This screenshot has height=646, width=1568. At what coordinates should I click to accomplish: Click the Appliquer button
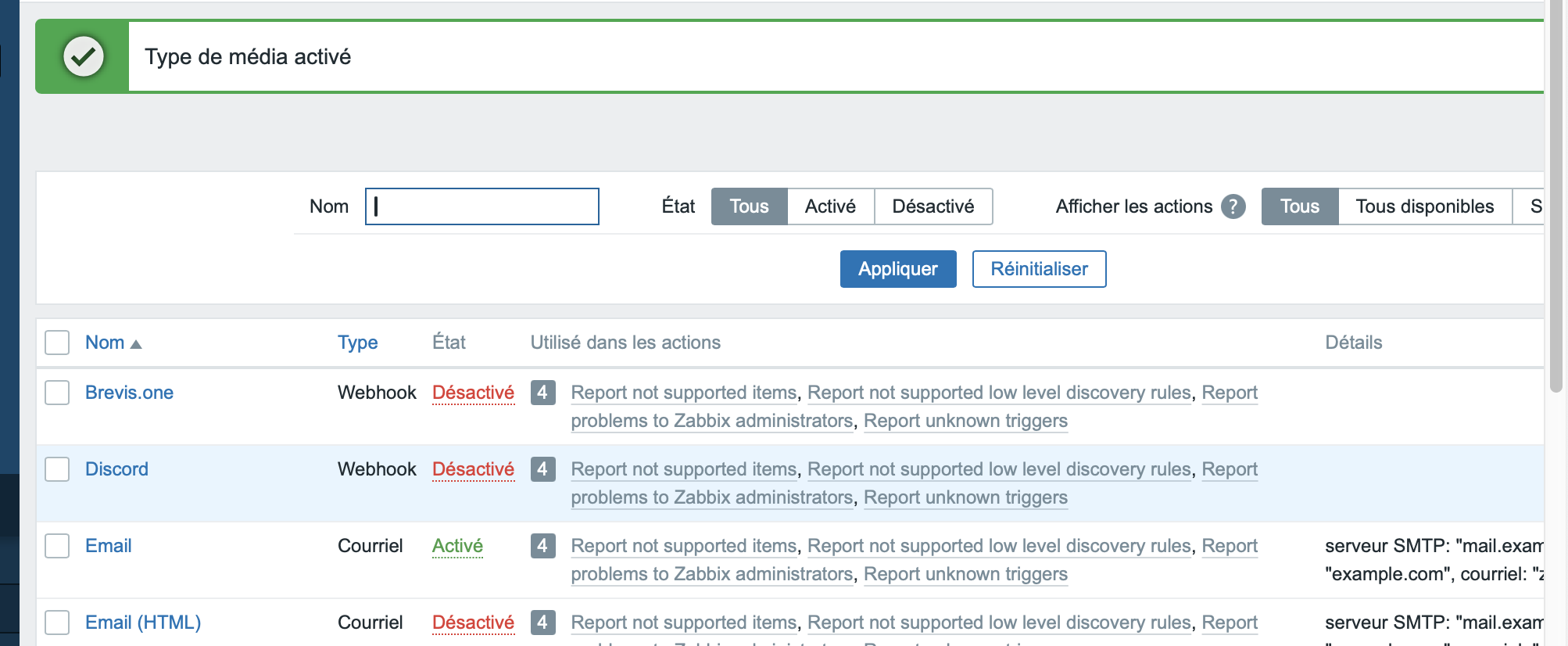897,268
